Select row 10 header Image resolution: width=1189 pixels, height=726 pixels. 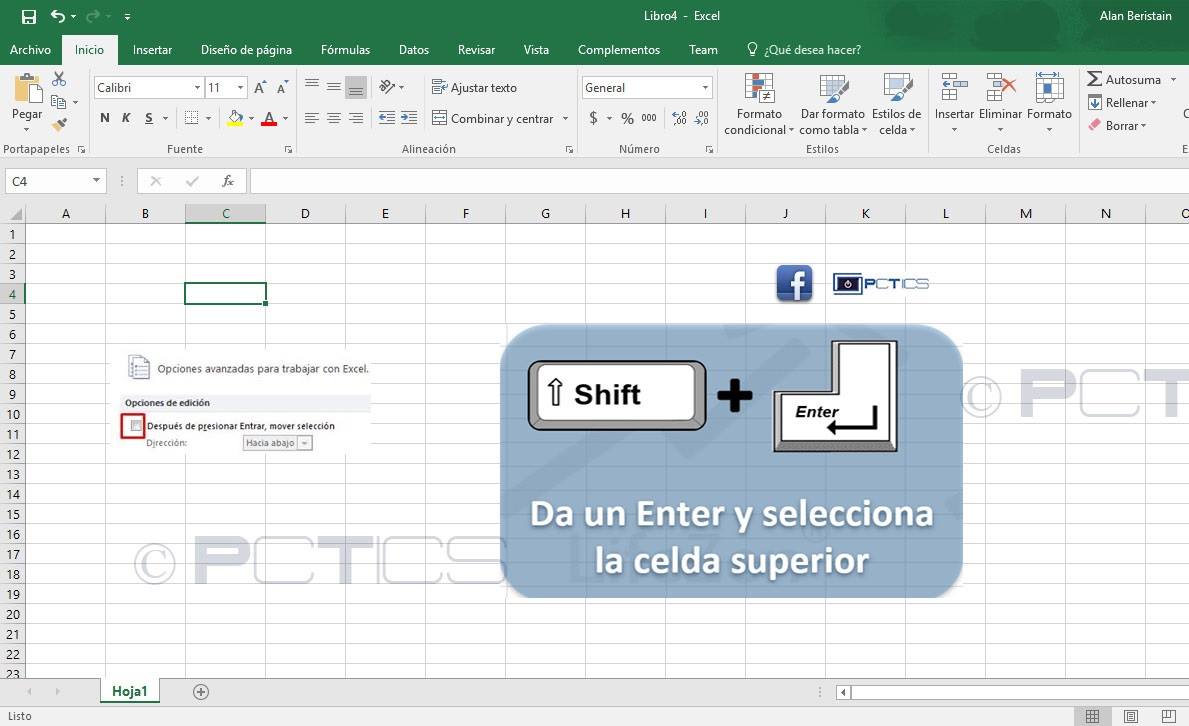click(13, 414)
